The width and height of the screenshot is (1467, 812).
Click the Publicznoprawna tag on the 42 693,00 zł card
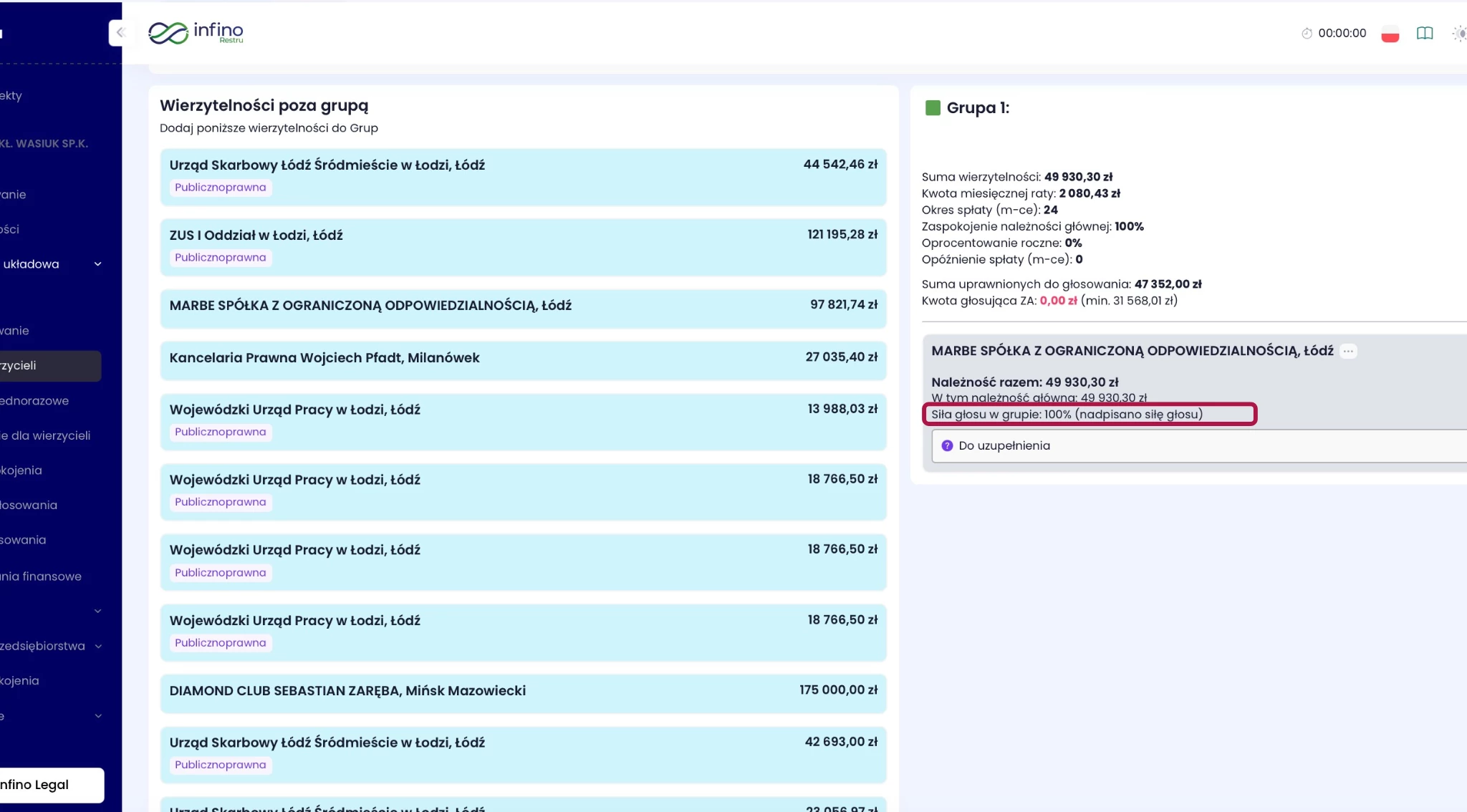click(221, 765)
